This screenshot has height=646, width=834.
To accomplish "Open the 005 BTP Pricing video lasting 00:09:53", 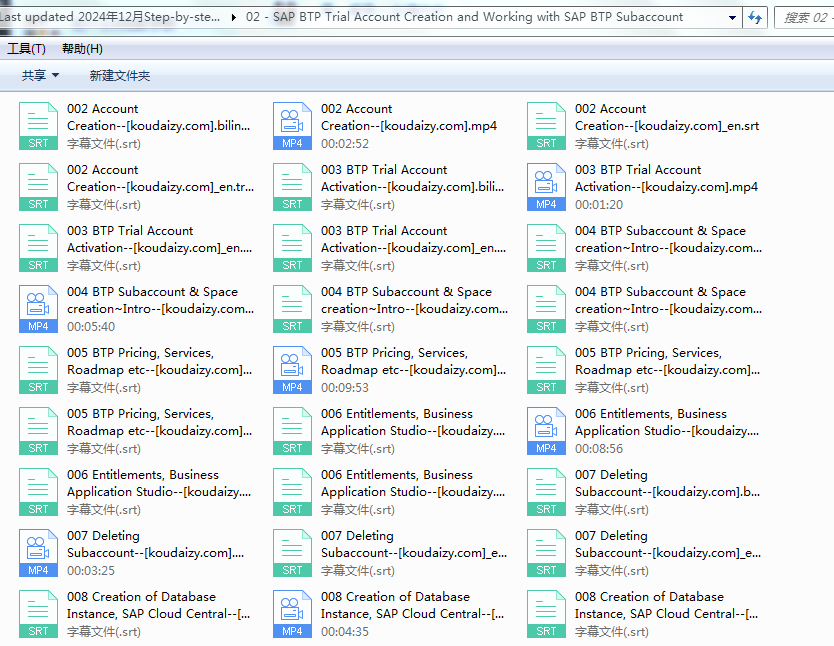I will click(292, 370).
